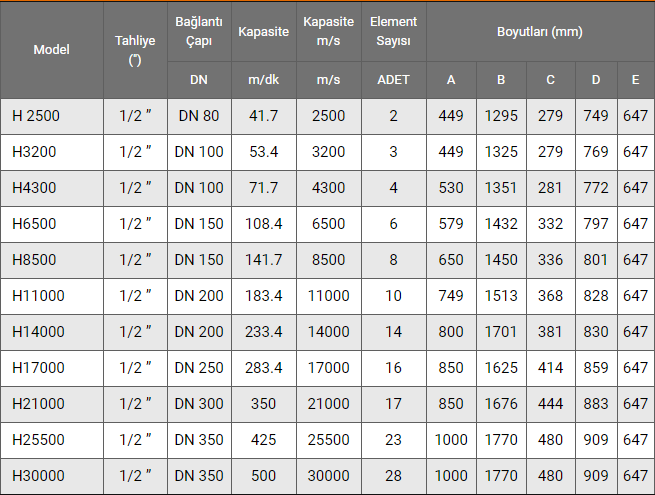Click the DN 80 connection cell
This screenshot has width=655, height=495.
coord(199,116)
